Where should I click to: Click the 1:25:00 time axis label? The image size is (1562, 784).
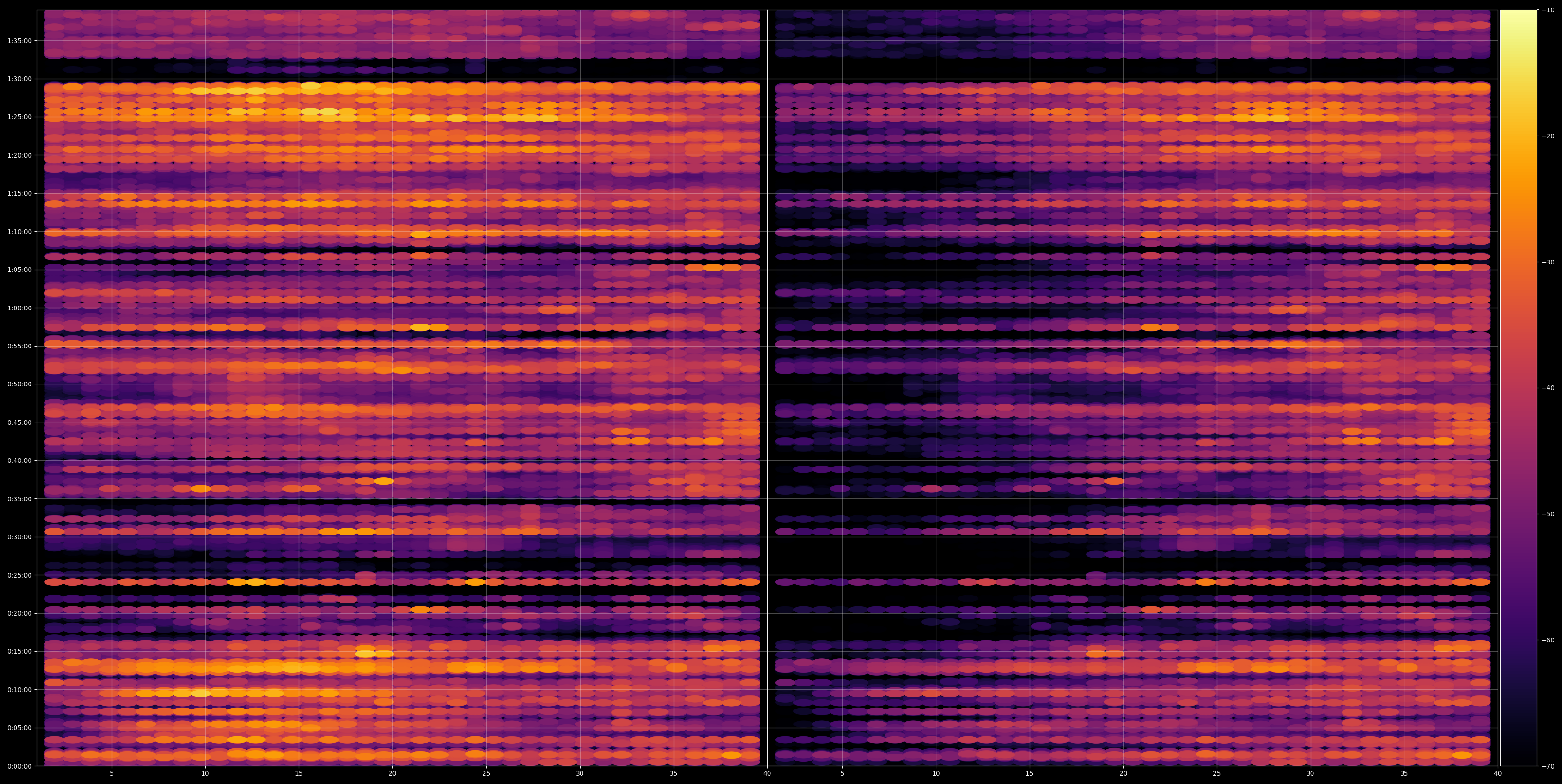point(19,116)
